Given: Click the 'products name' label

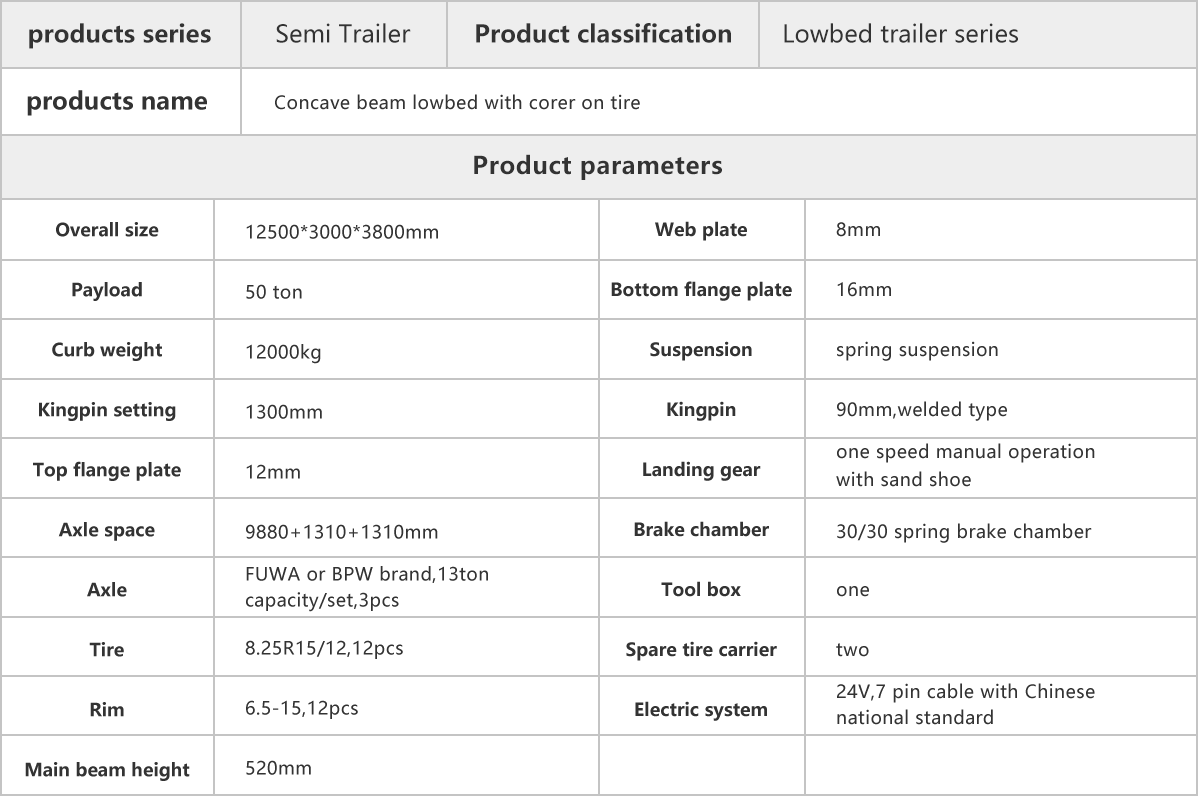Looking at the screenshot, I should (x=117, y=101).
